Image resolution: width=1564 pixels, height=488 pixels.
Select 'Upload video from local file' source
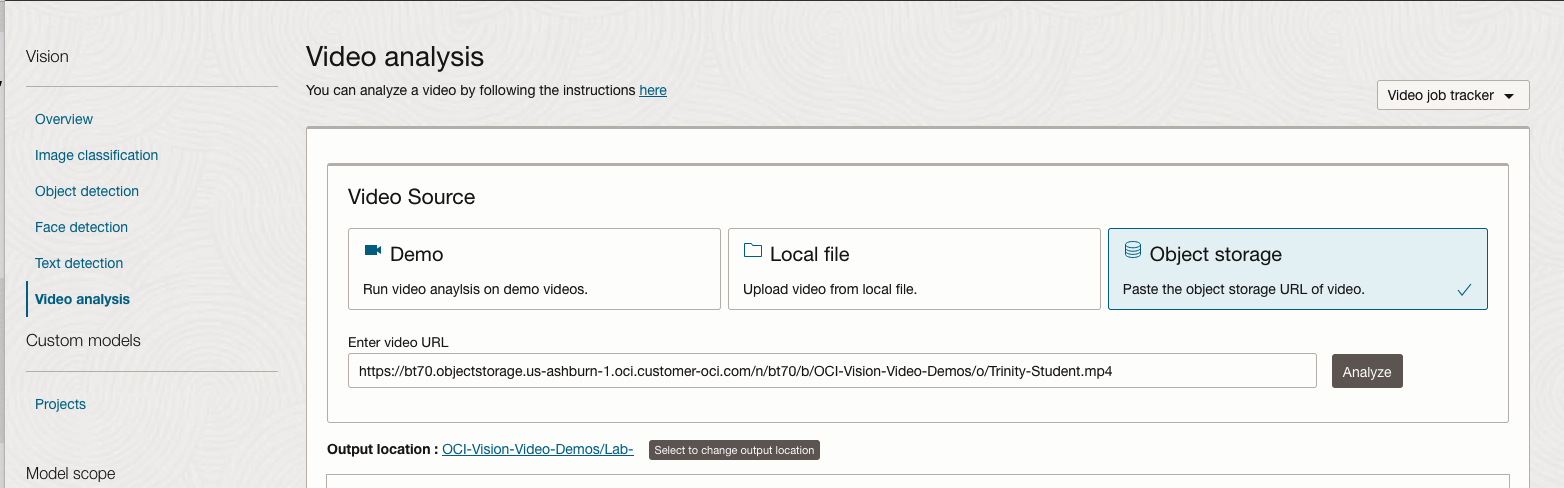point(914,269)
